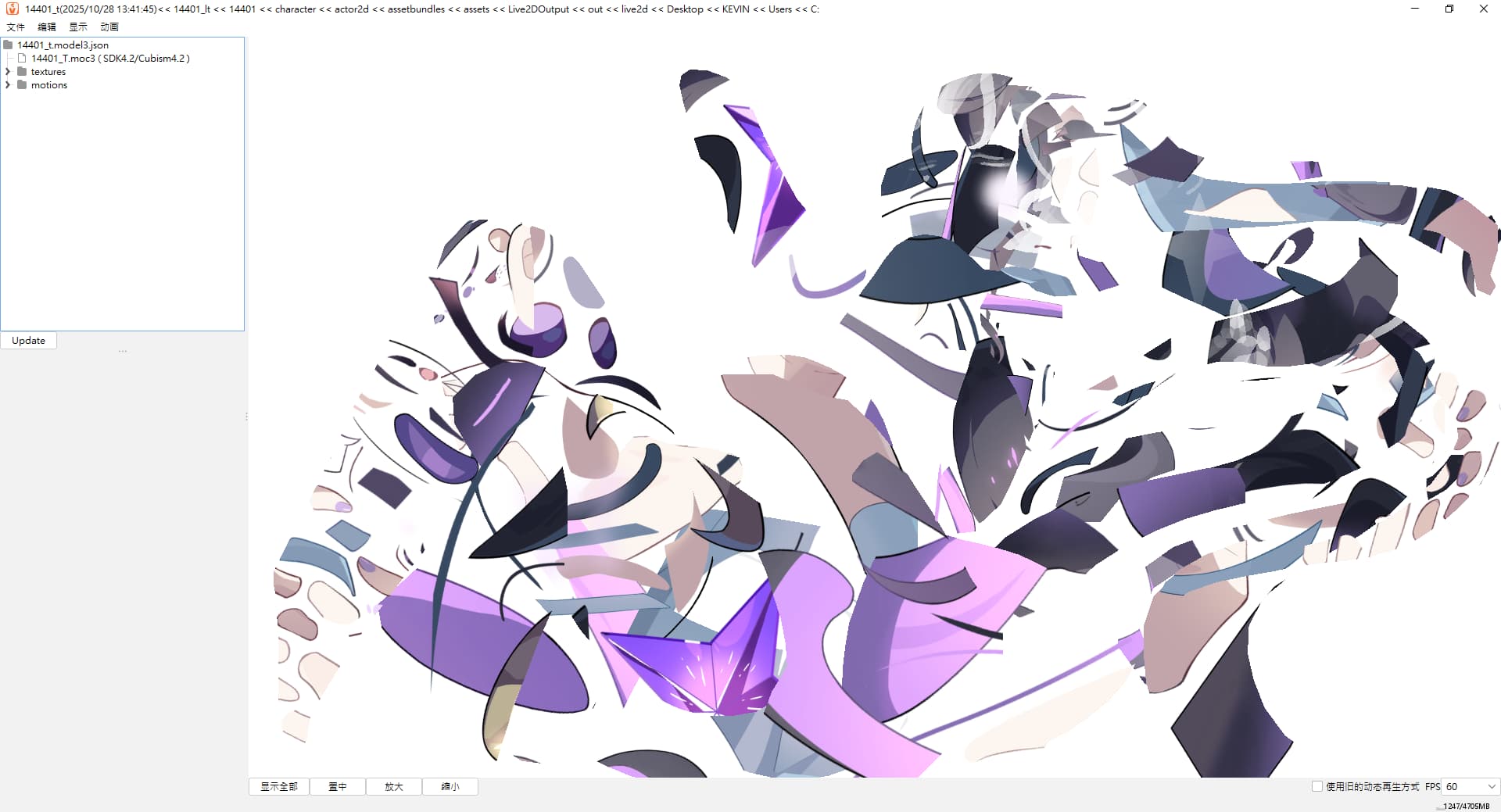Select the 14401_T.moc3 tree item
The height and width of the screenshot is (812, 1501).
[109, 59]
